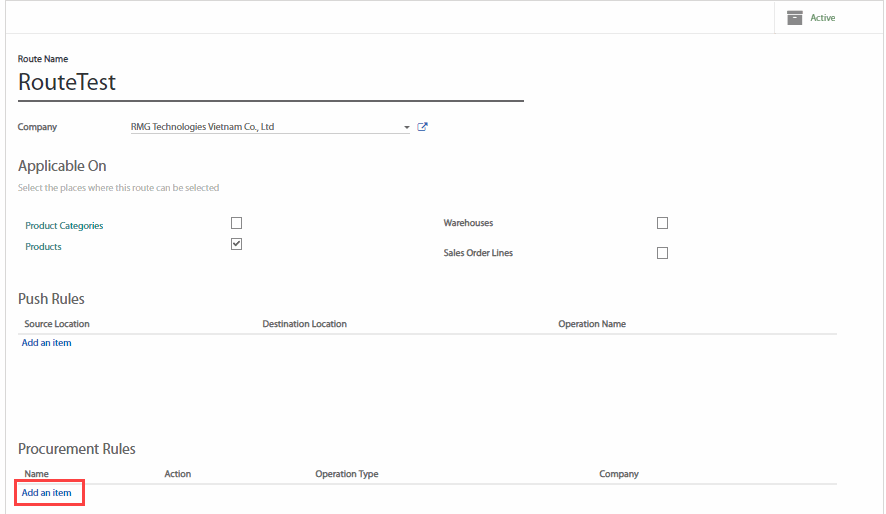
Task: Click the Company field with RMG Technologies
Action: click(265, 127)
